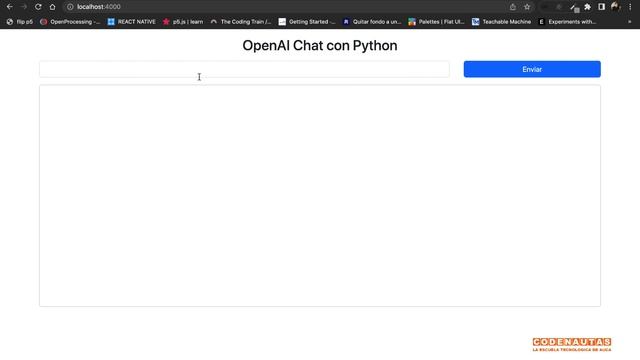Reload the localhost page
640x360 pixels.
tap(38, 7)
